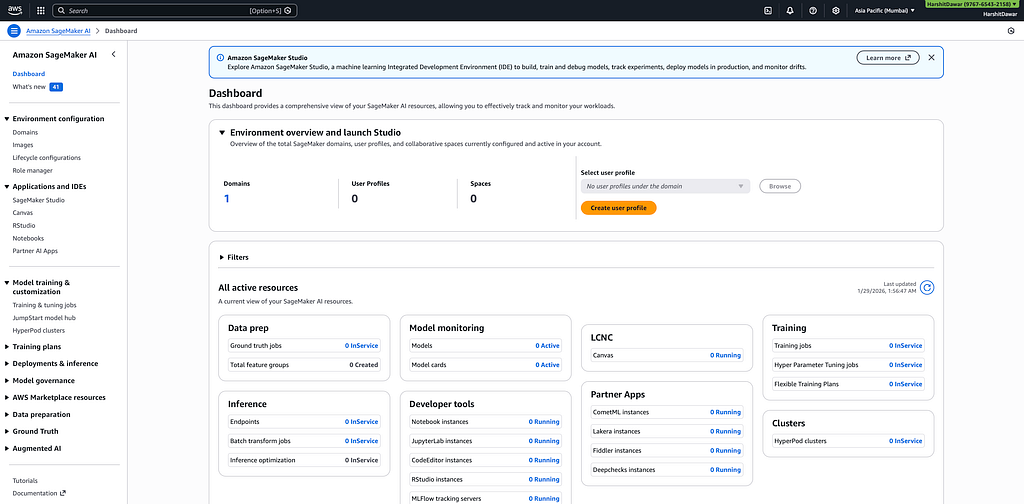Click the search bar in header
The image size is (1024, 504).
click(x=174, y=10)
